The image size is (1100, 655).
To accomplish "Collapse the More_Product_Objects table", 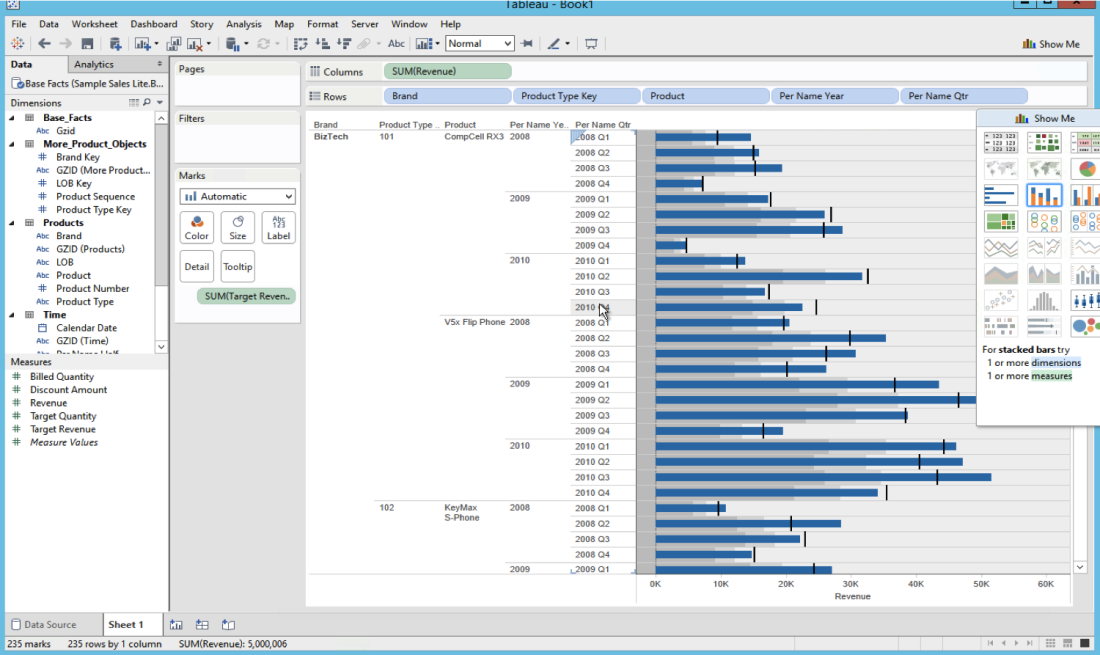I will [12, 144].
